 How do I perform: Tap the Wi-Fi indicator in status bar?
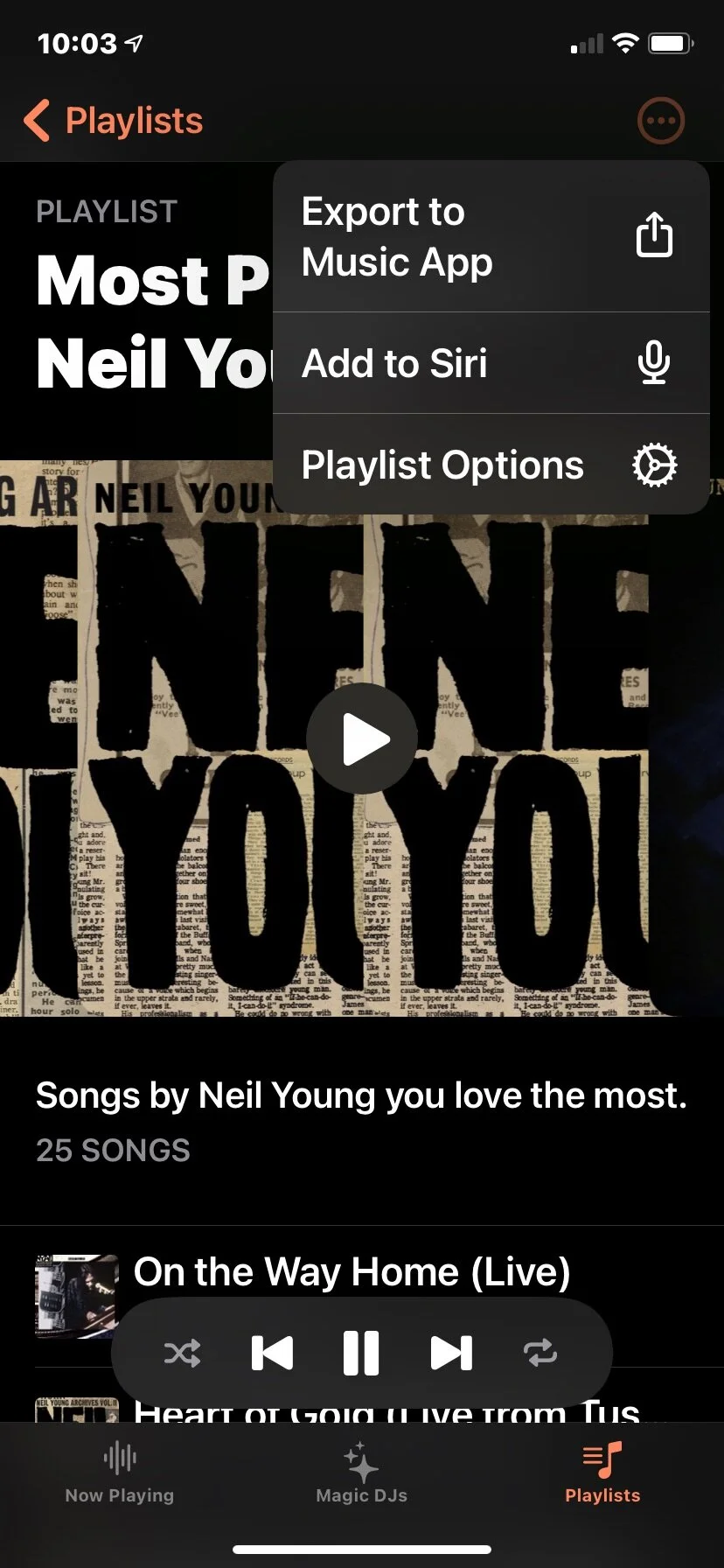click(625, 43)
